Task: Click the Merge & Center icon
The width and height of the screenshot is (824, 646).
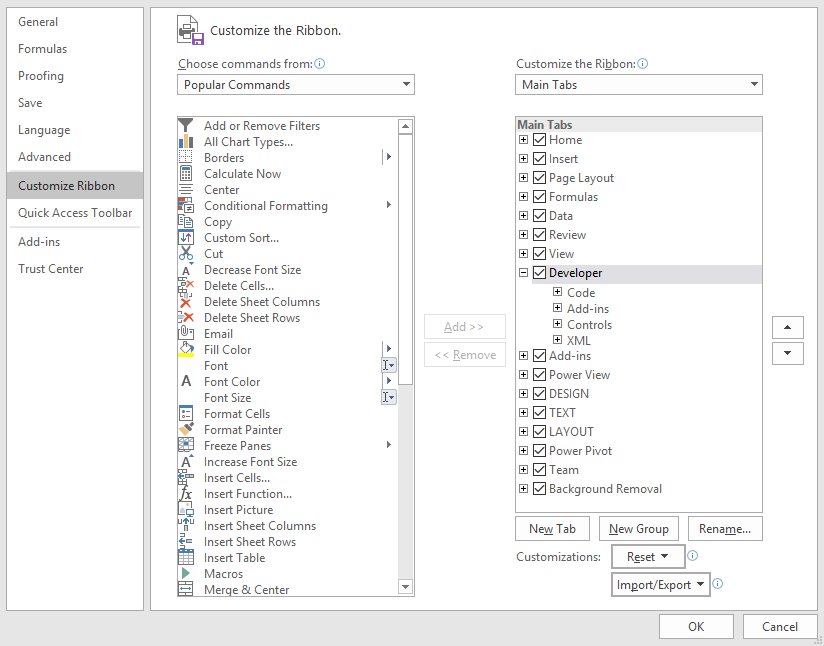Action: [186, 589]
